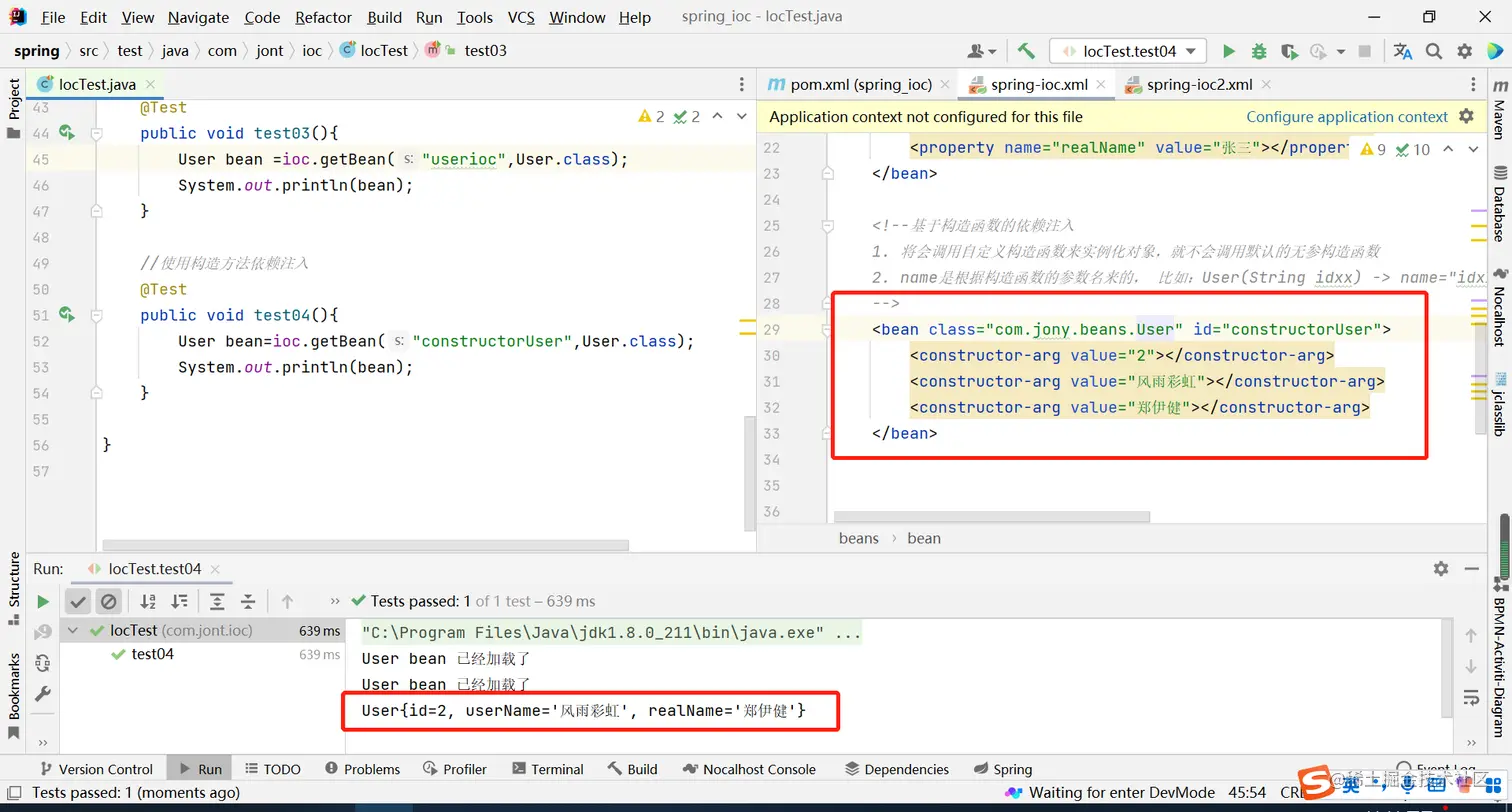
Task: Open the Navigate menu
Action: [x=198, y=17]
